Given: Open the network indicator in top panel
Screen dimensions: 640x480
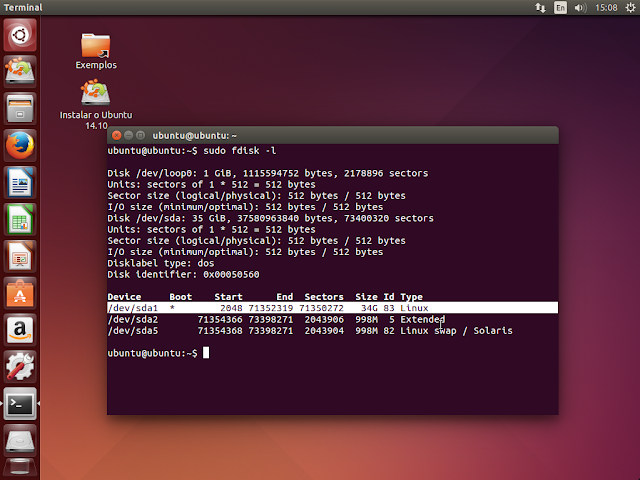Looking at the screenshot, I should click(x=540, y=7).
